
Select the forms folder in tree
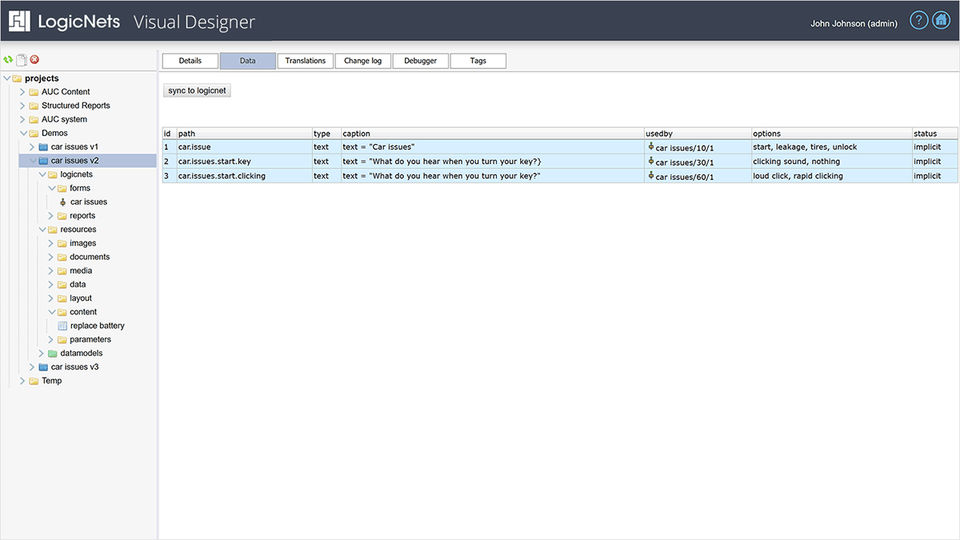click(x=80, y=188)
